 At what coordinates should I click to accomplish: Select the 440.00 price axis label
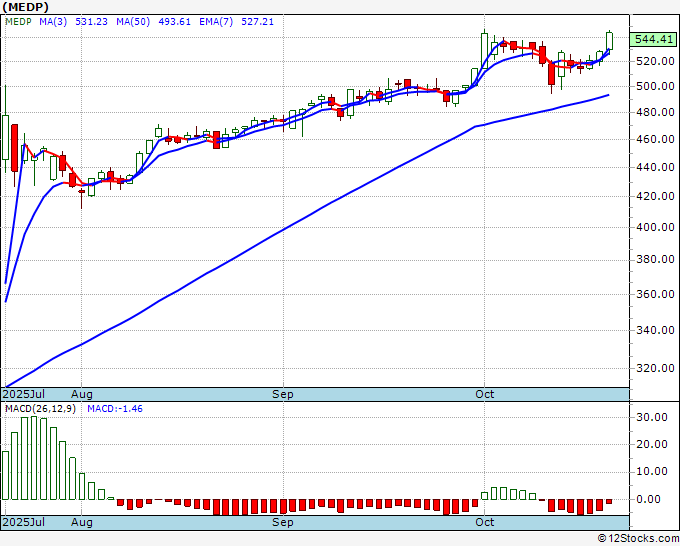[655, 167]
